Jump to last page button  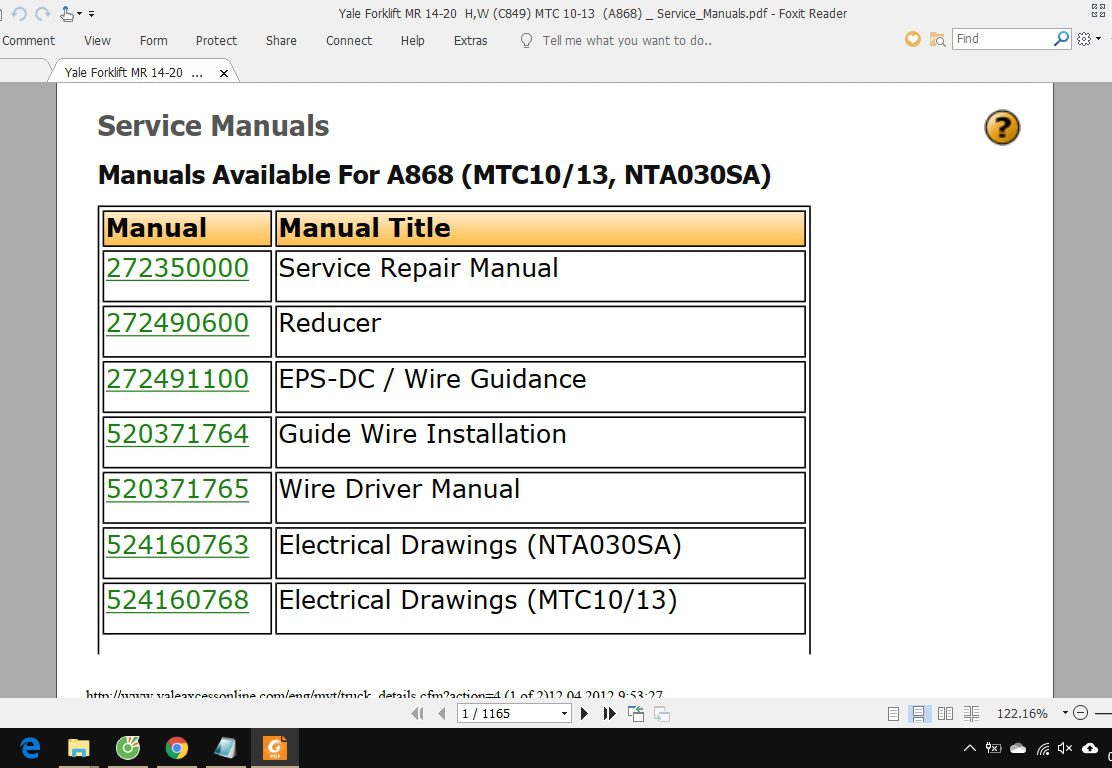[609, 713]
